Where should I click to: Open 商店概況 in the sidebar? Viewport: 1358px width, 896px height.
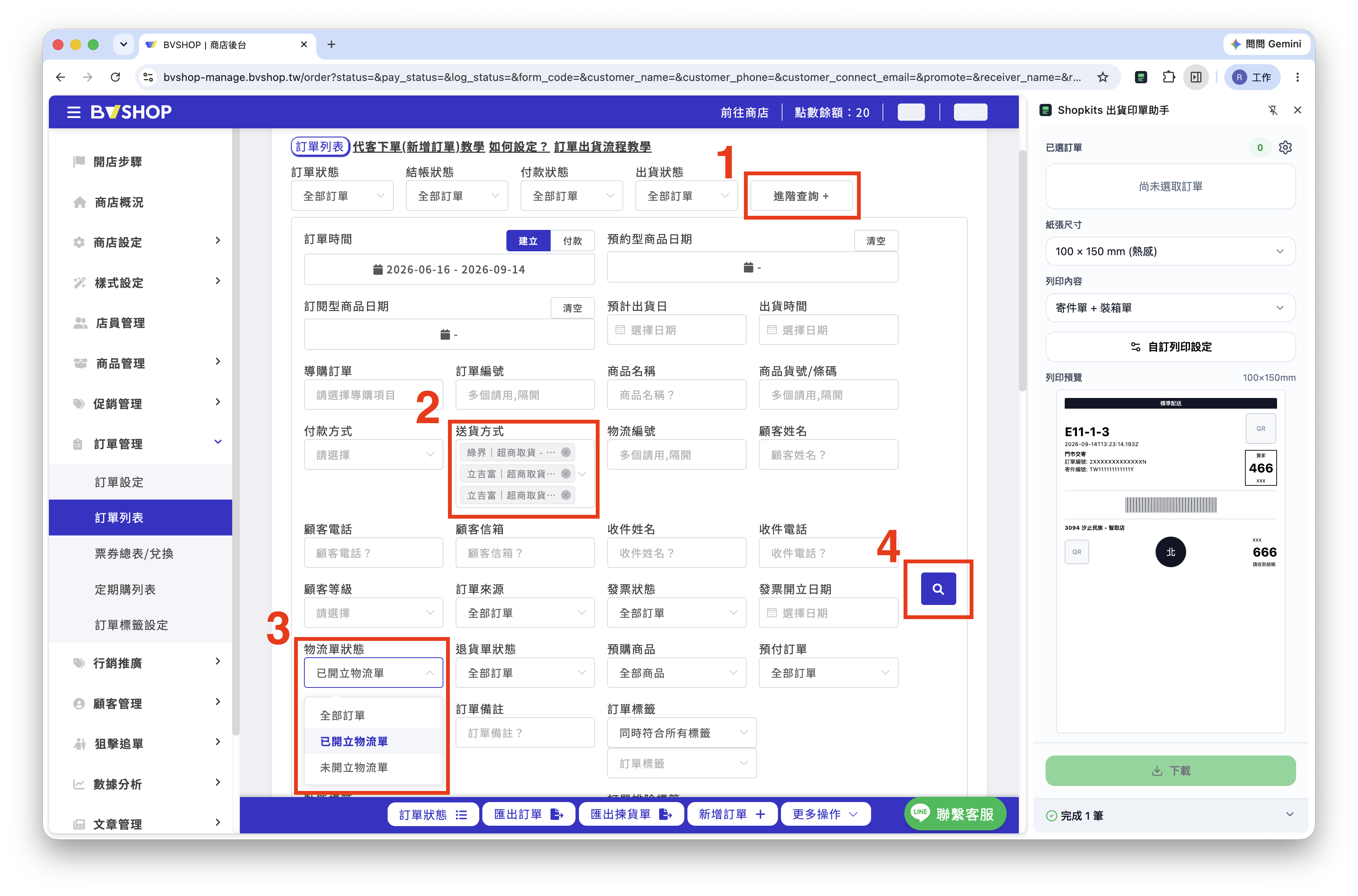pos(119,202)
